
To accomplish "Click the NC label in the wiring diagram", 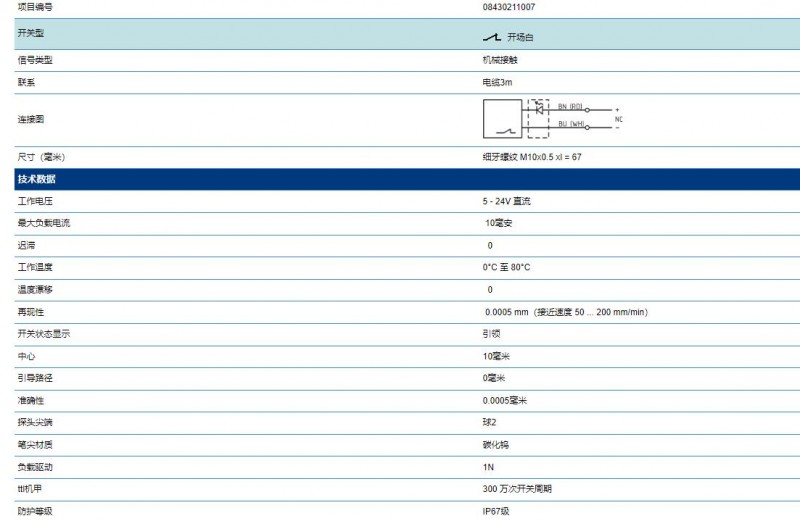I will (618, 119).
